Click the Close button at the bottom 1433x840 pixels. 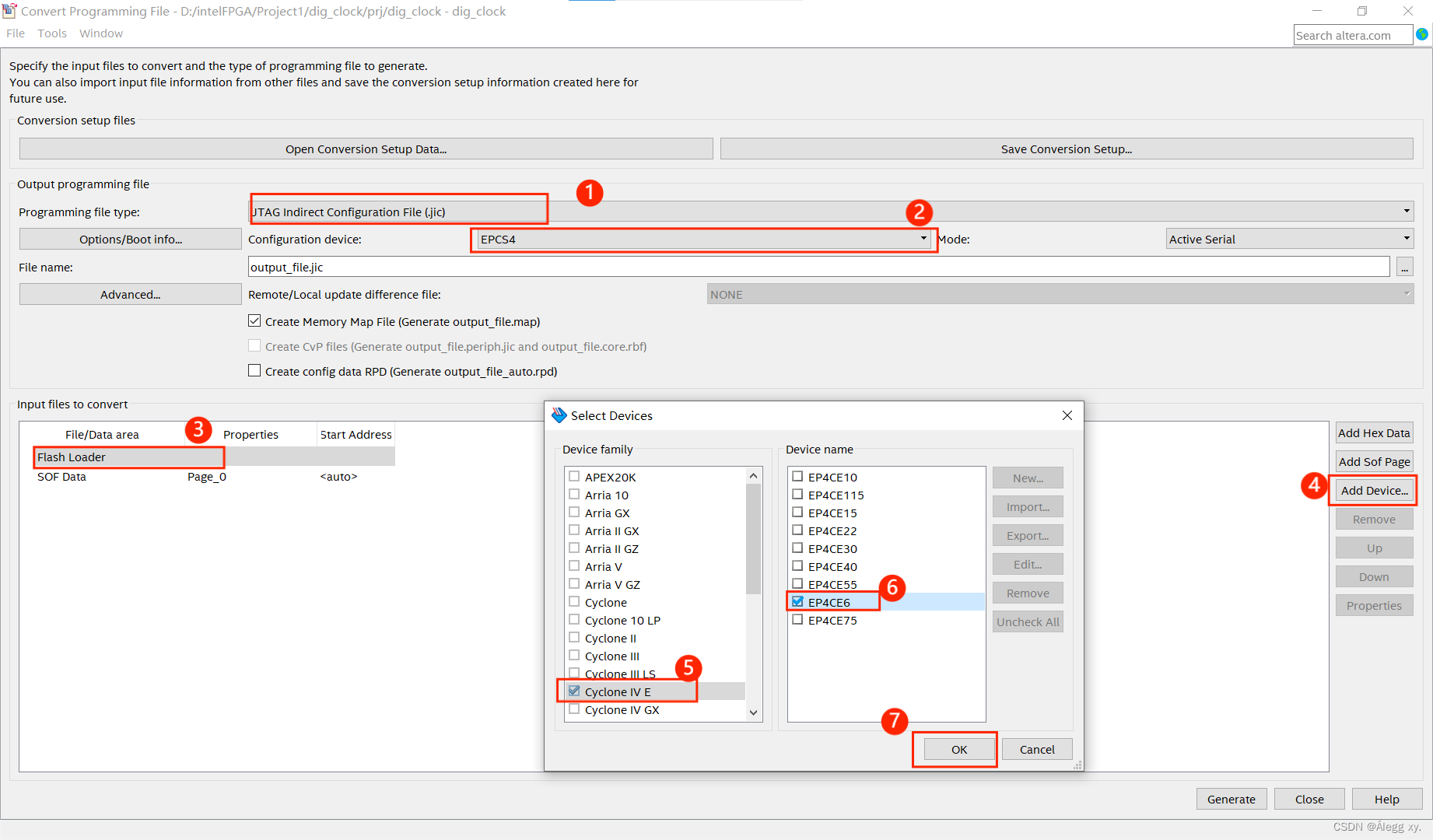coord(1309,799)
